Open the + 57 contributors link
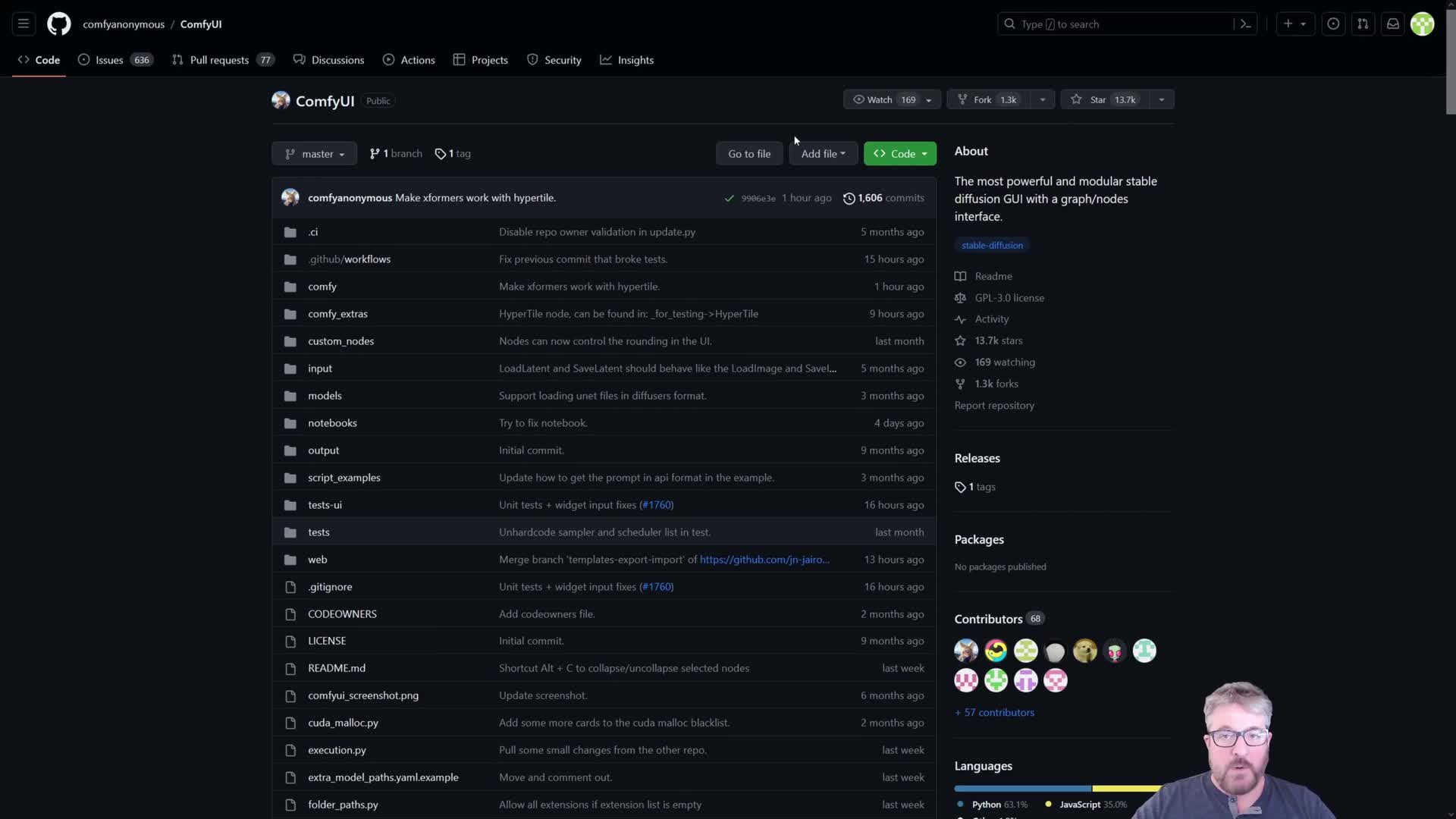Image resolution: width=1456 pixels, height=819 pixels. tap(994, 713)
